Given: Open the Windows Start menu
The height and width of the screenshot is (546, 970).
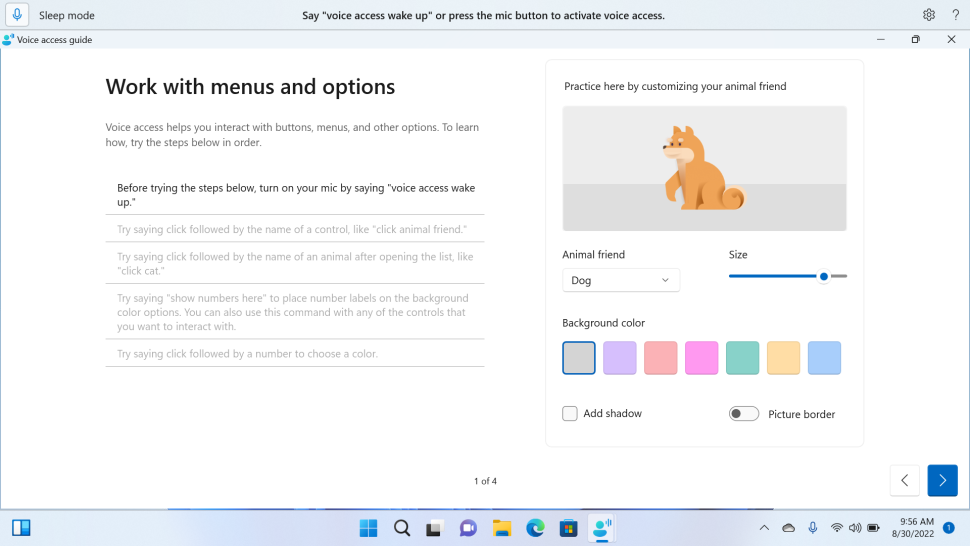Looking at the screenshot, I should [x=369, y=528].
